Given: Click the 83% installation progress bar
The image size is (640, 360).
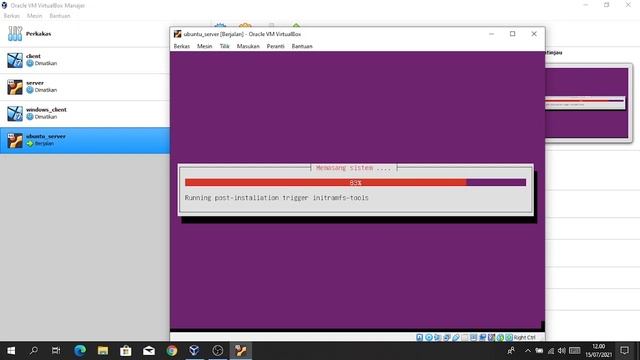Looking at the screenshot, I should (356, 182).
